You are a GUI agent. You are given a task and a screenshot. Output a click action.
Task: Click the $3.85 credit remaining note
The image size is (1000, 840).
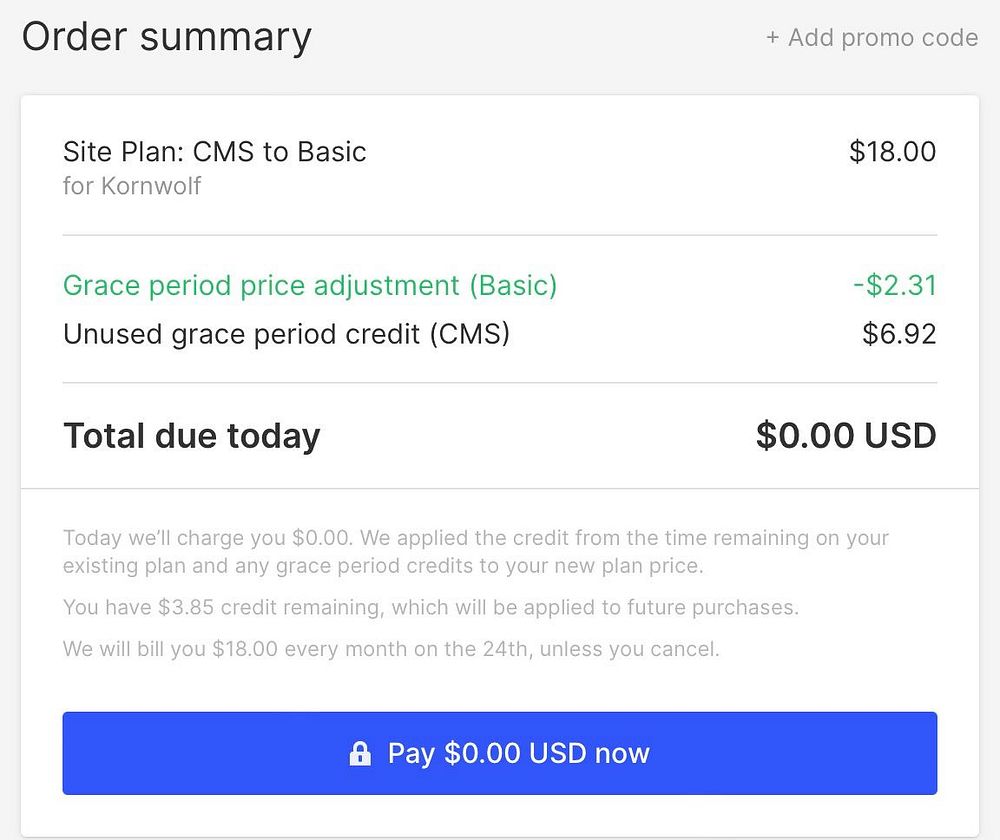(430, 607)
